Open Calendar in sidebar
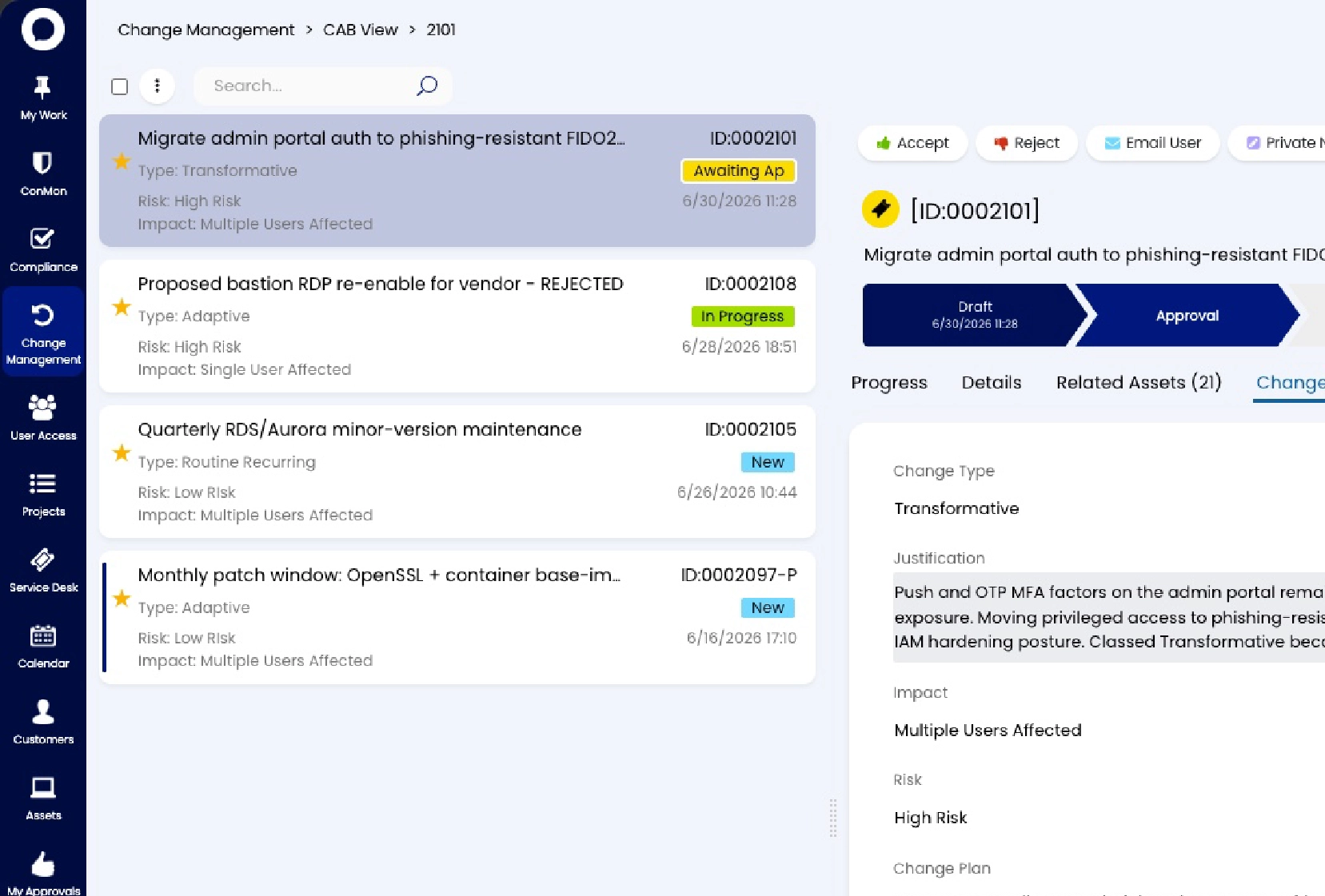Viewport: 1325px width, 896px height. tap(43, 647)
